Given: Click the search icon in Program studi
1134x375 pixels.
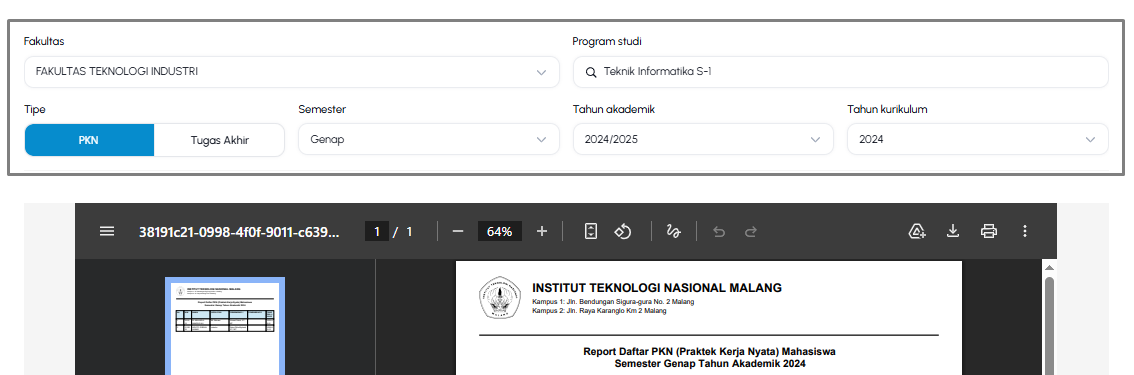Looking at the screenshot, I should pyautogui.click(x=591, y=72).
